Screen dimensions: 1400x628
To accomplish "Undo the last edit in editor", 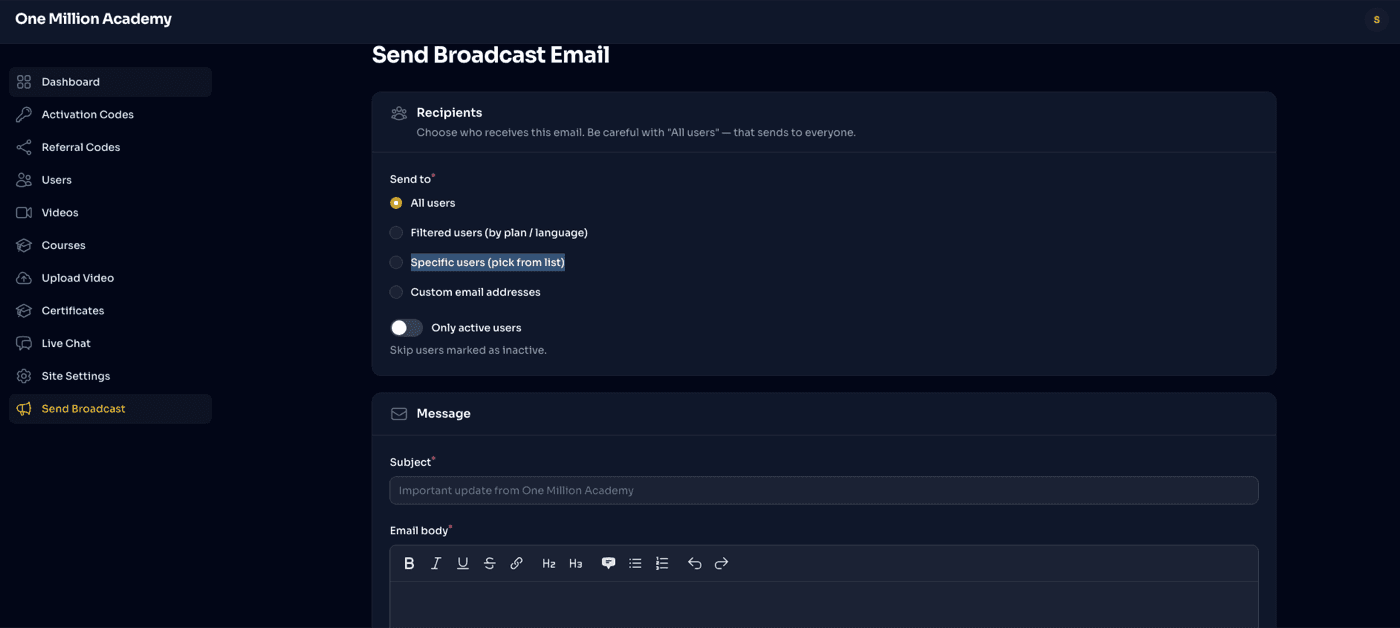I will (x=694, y=563).
